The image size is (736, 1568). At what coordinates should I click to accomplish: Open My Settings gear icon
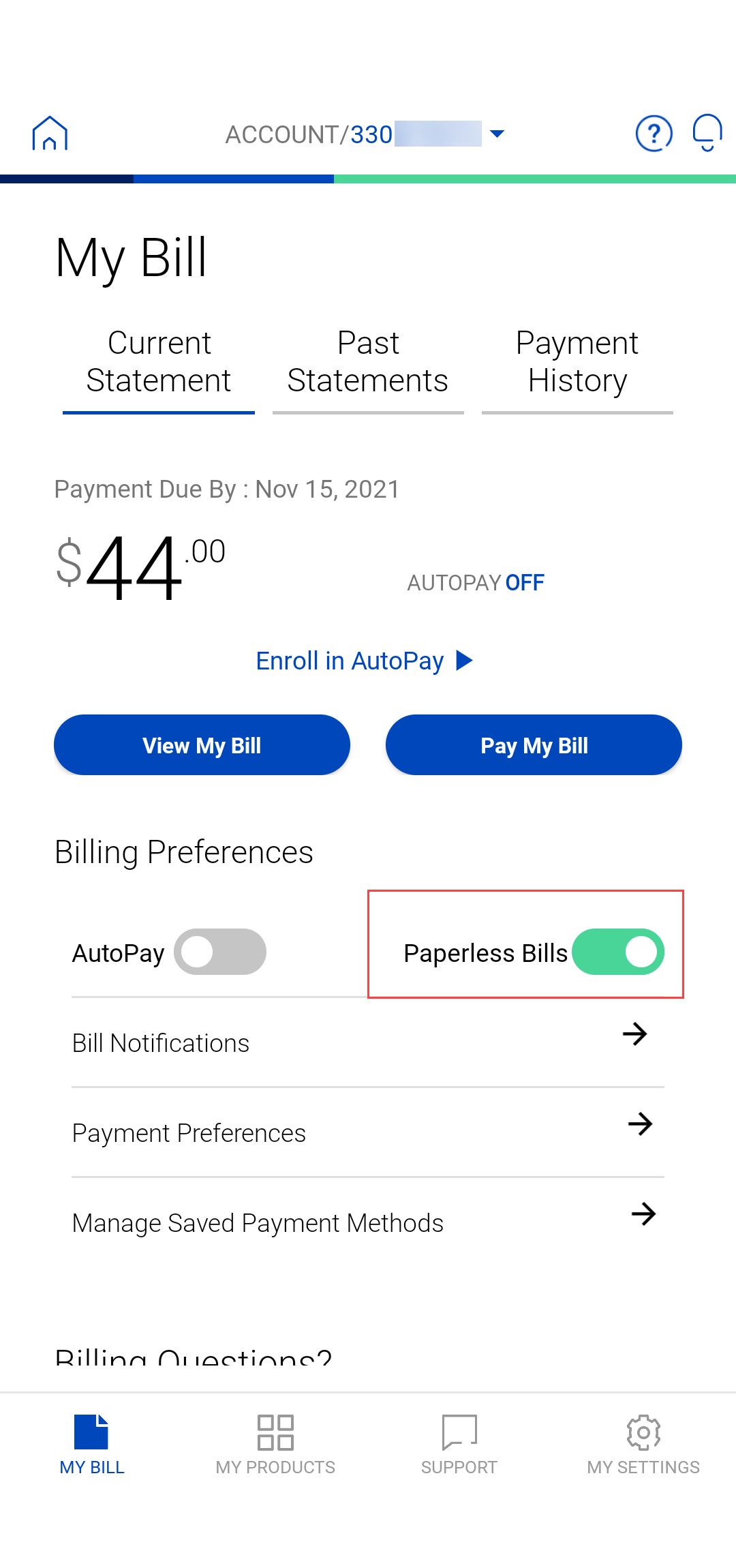(643, 1432)
